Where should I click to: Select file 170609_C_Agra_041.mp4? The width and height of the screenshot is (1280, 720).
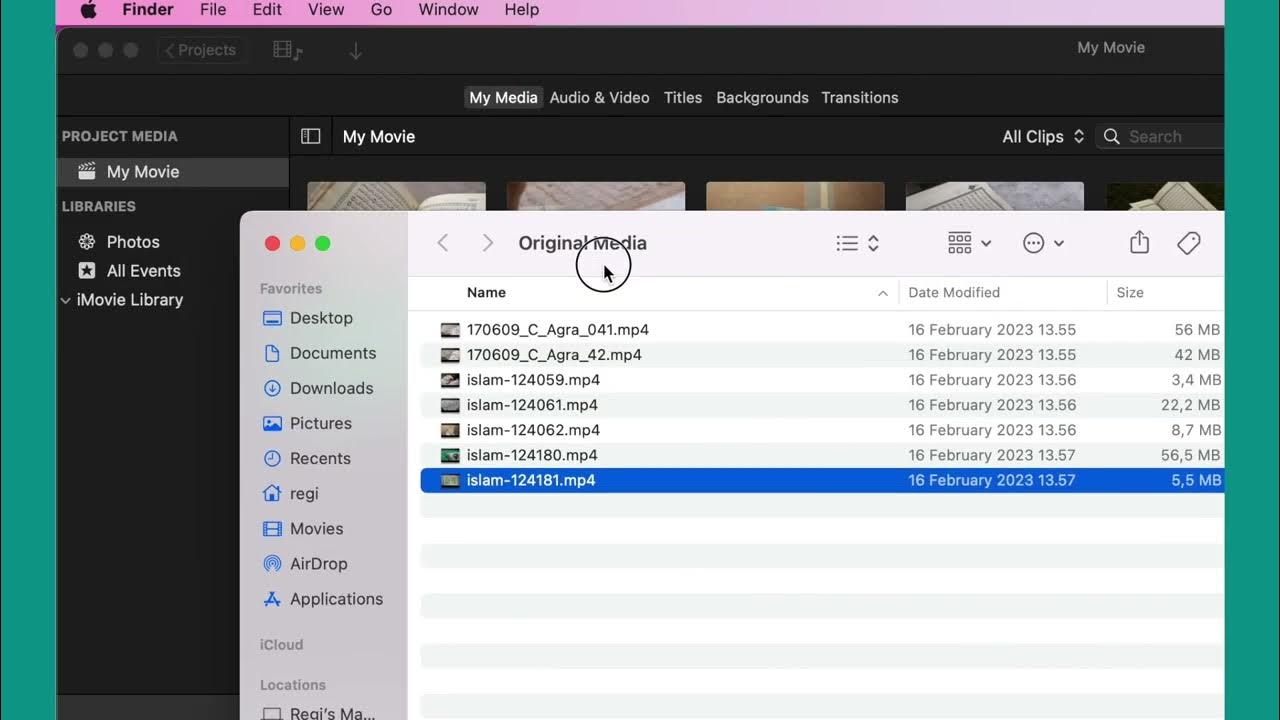tap(822, 329)
